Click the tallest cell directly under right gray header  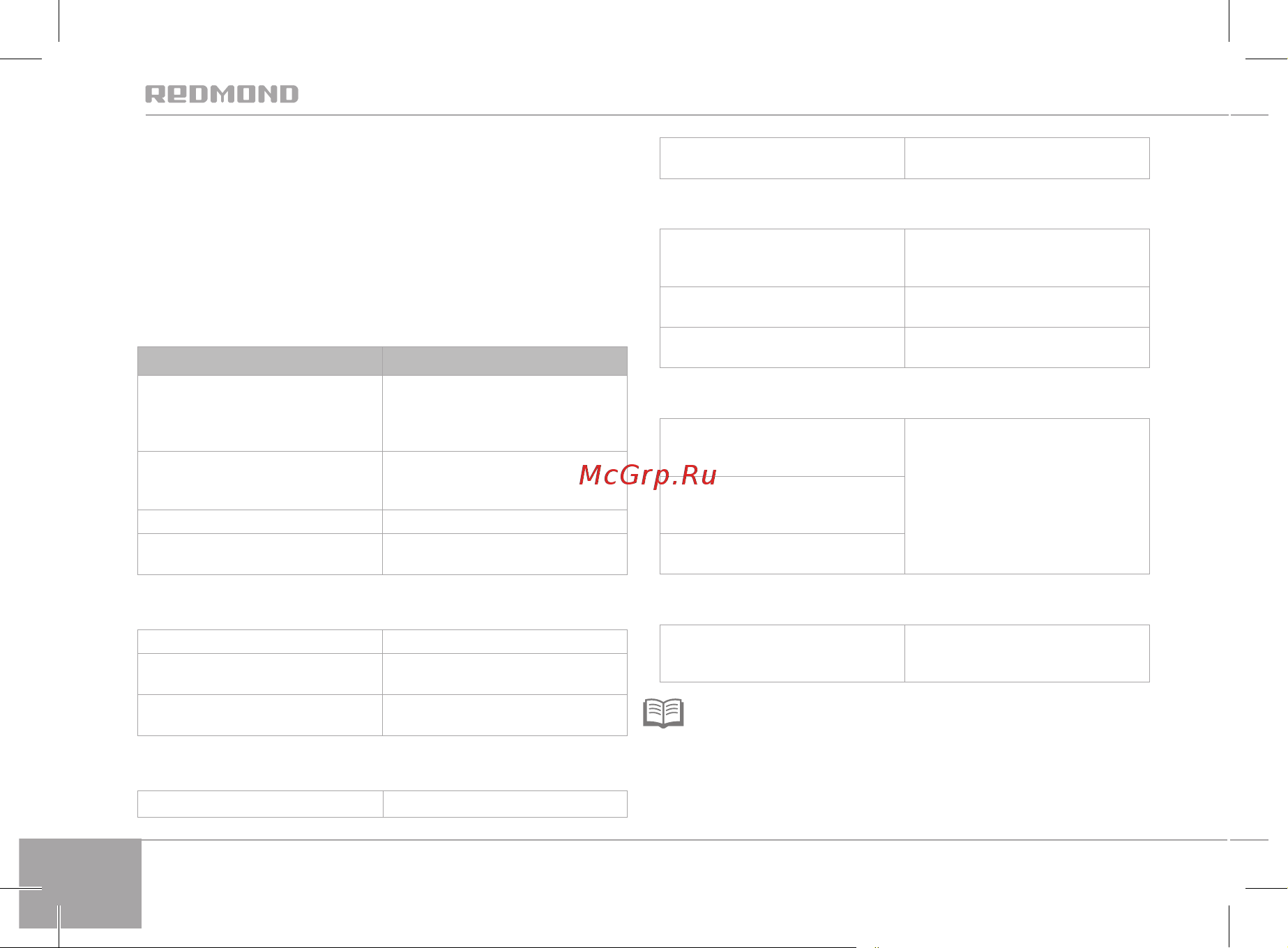pos(505,413)
